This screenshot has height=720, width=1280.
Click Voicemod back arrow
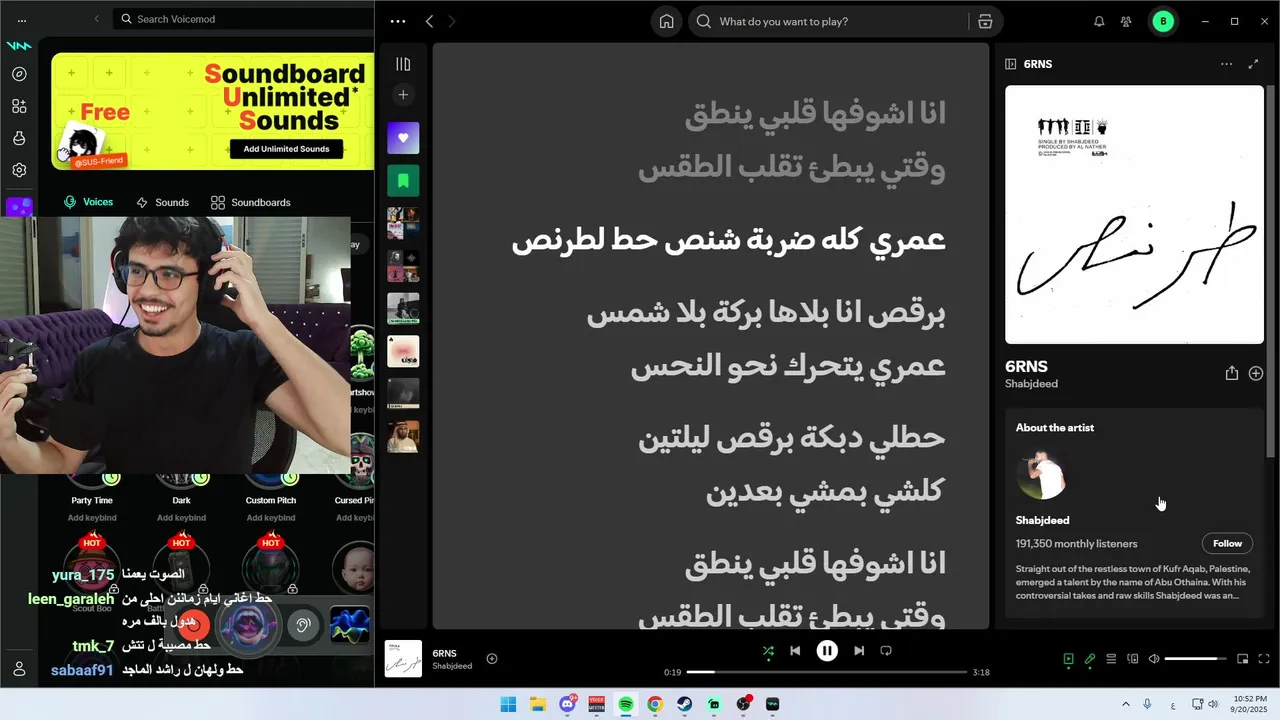[x=97, y=19]
